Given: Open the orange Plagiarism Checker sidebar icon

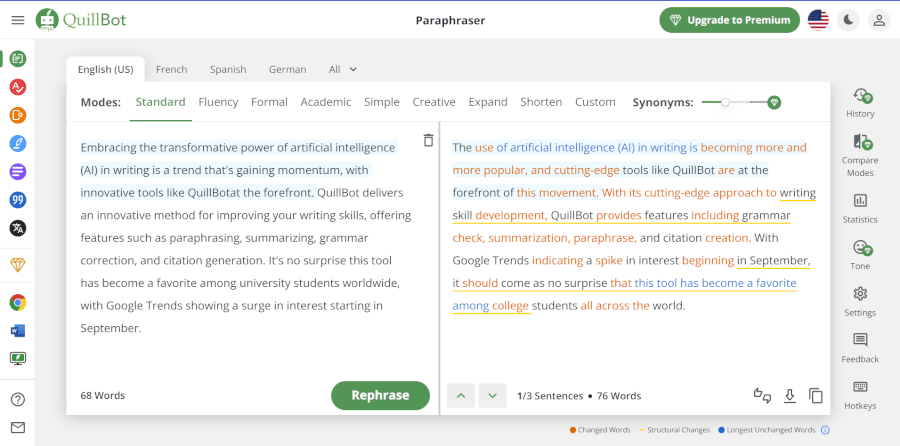Looking at the screenshot, I should coord(18,115).
